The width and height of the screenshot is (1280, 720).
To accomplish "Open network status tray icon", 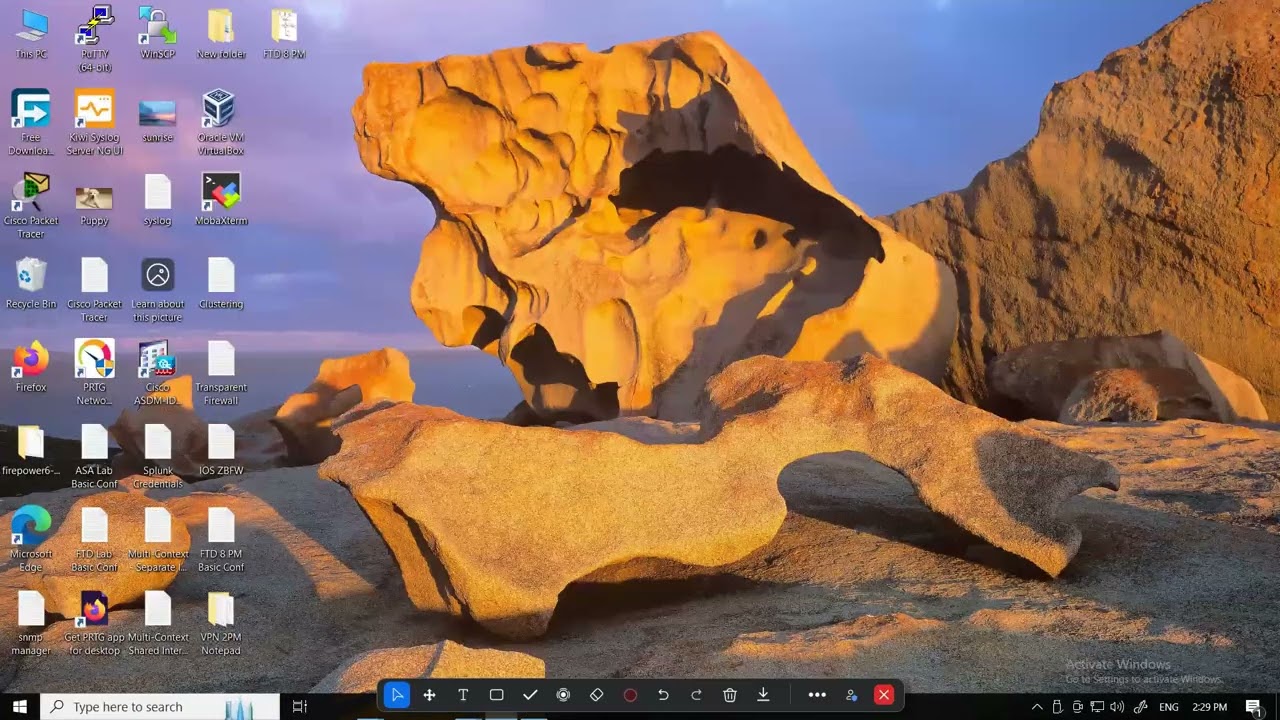I will click(x=1097, y=707).
